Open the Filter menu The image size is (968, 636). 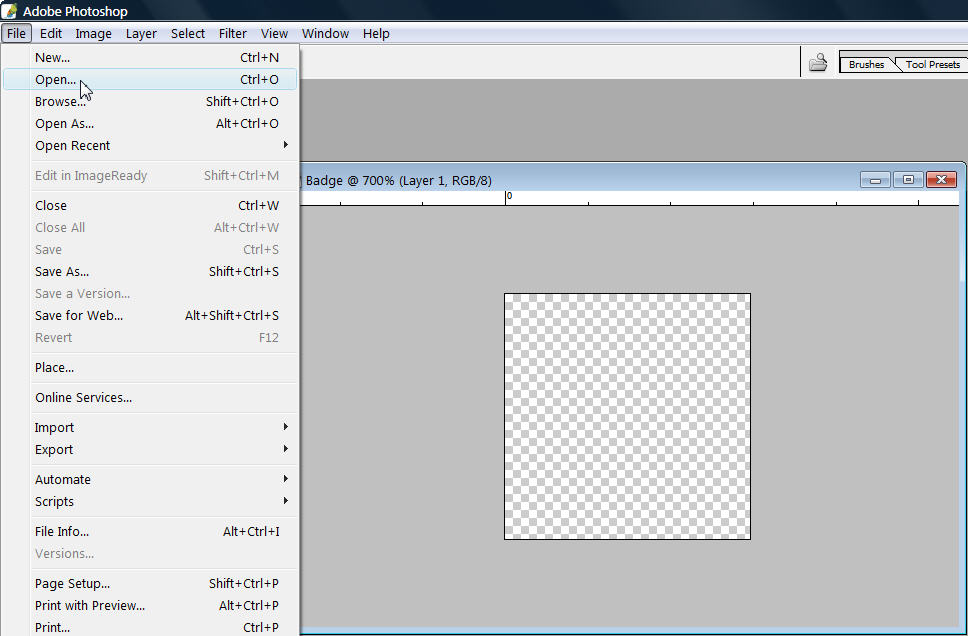coord(232,33)
